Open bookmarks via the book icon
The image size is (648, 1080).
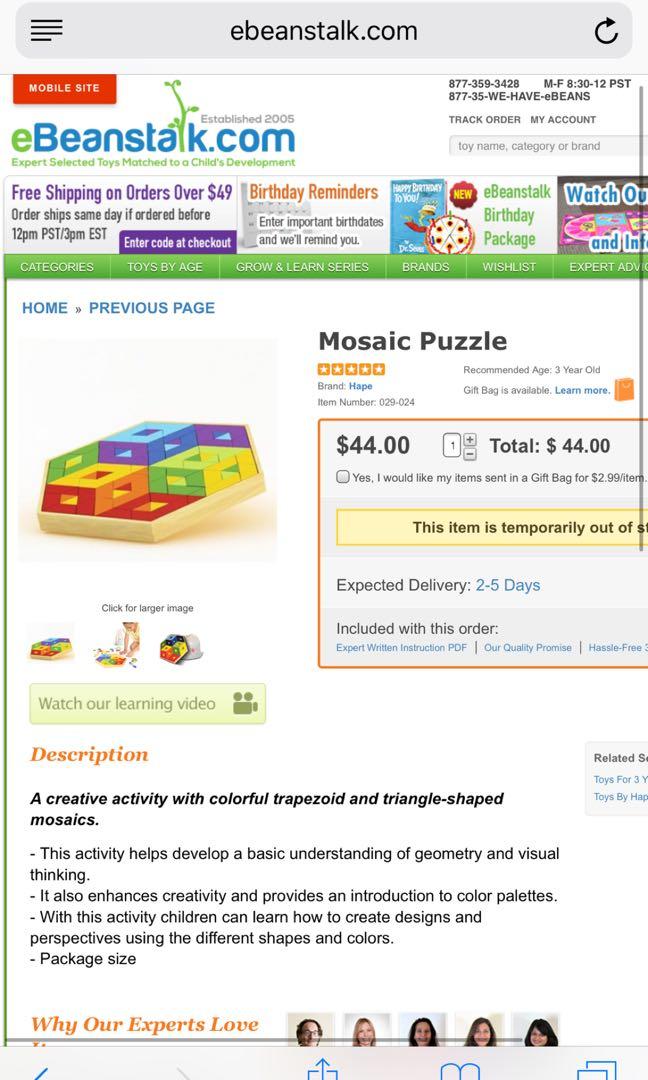click(460, 1070)
